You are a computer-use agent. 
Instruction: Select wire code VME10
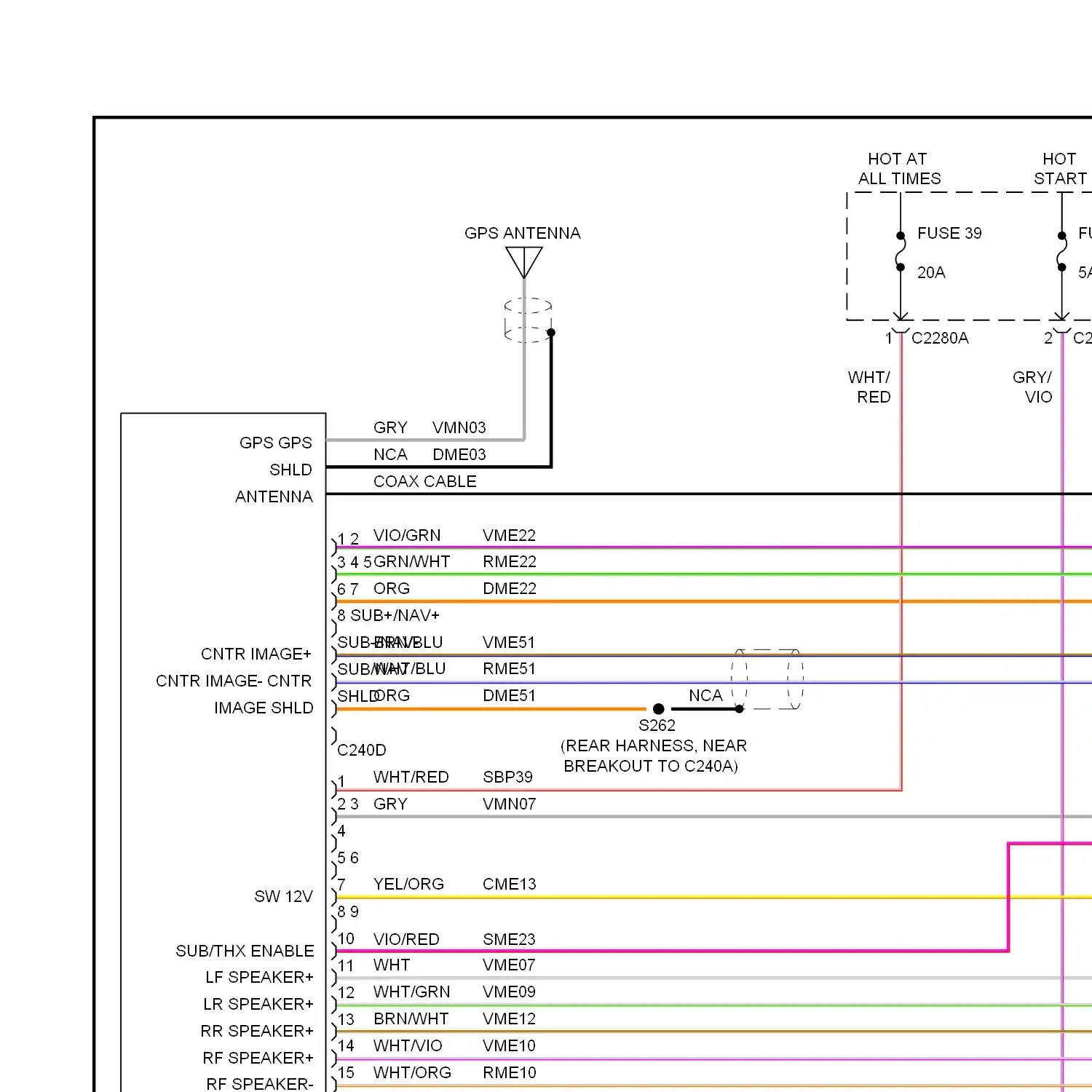click(509, 1045)
